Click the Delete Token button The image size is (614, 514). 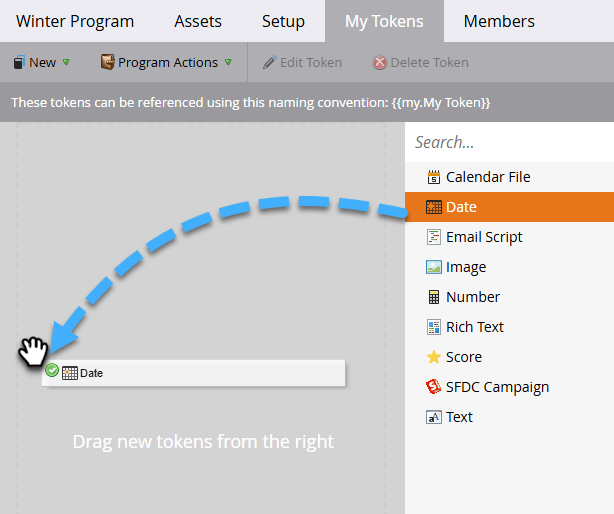[x=420, y=62]
